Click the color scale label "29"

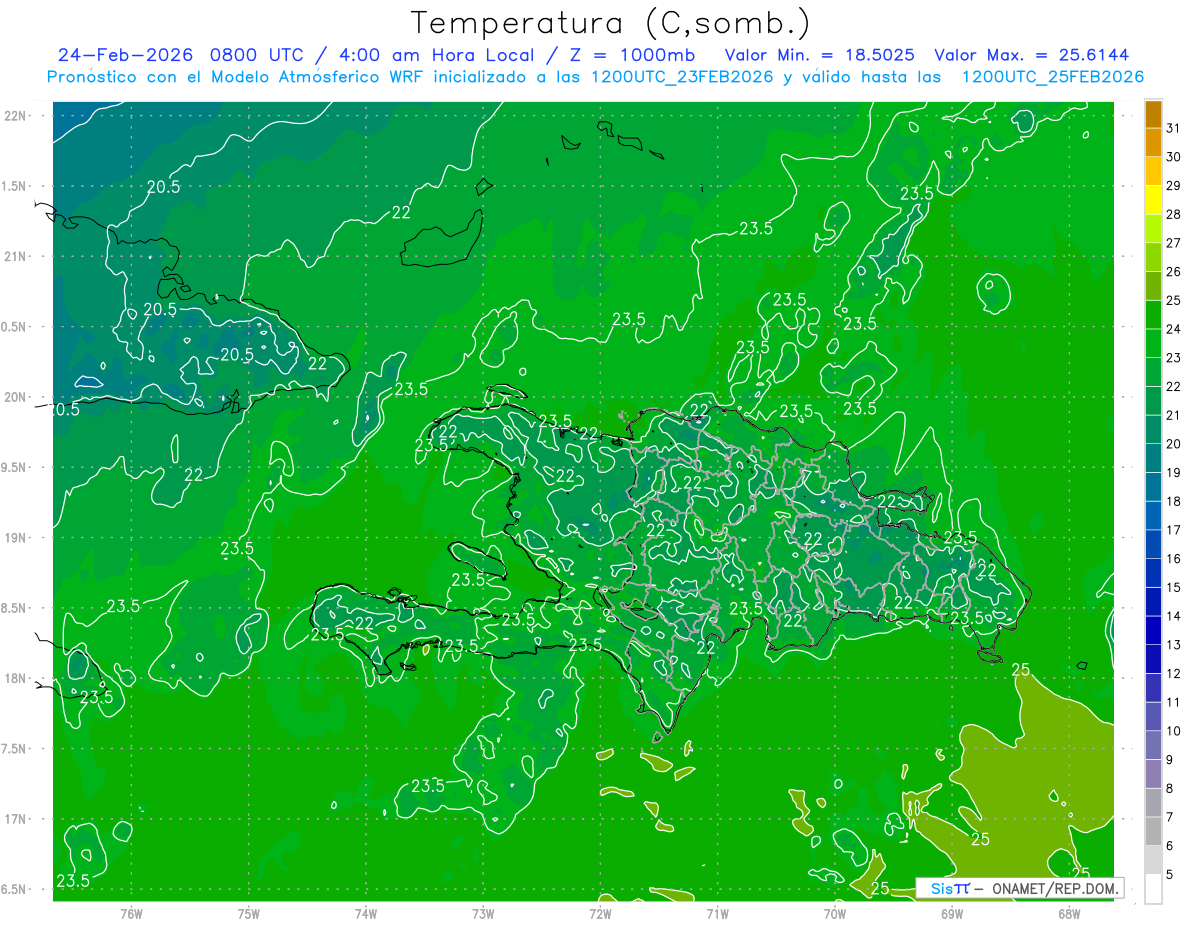(1173, 186)
